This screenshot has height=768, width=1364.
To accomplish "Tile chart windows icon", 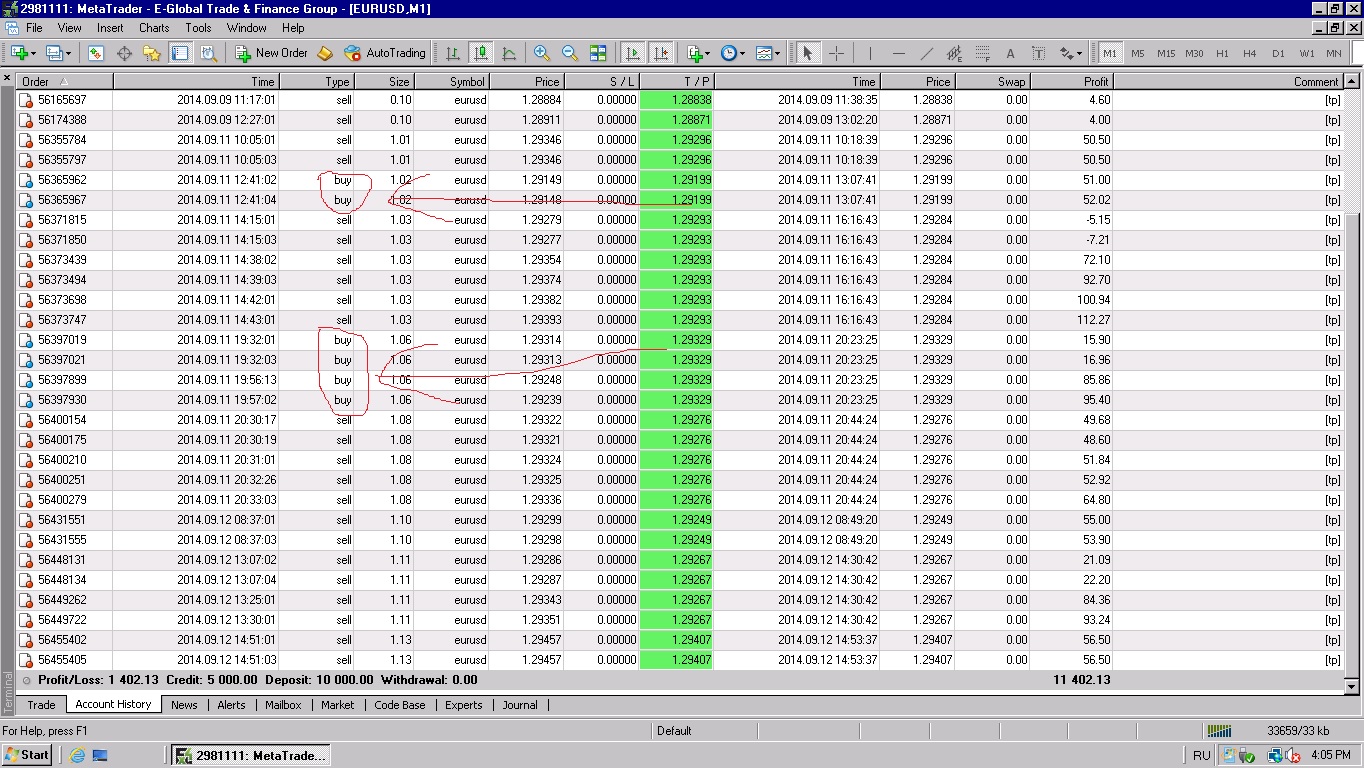I will tap(598, 53).
